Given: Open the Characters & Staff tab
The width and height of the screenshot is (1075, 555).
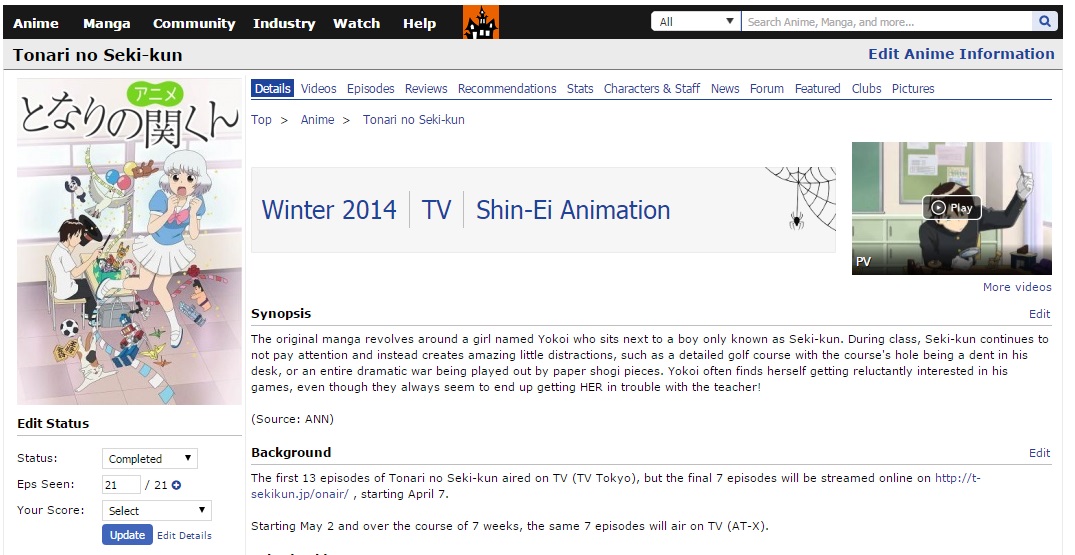Looking at the screenshot, I should [x=651, y=88].
